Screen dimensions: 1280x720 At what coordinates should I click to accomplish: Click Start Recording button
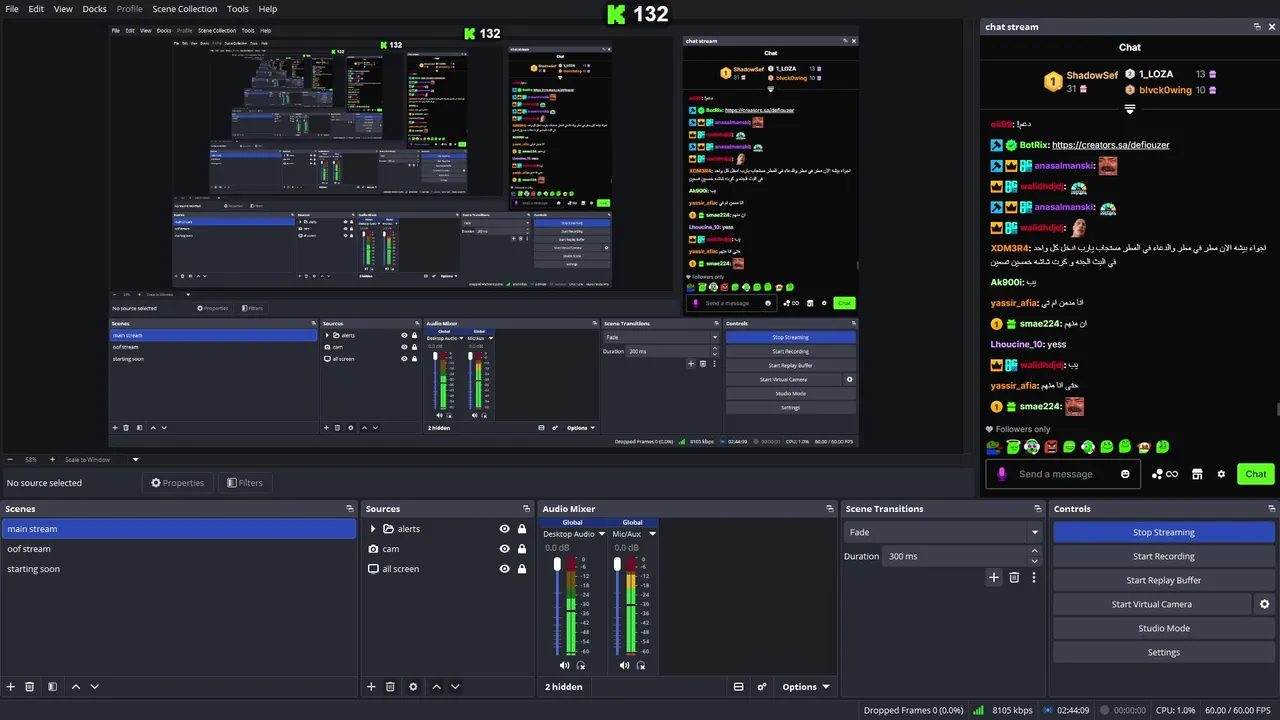click(1164, 556)
